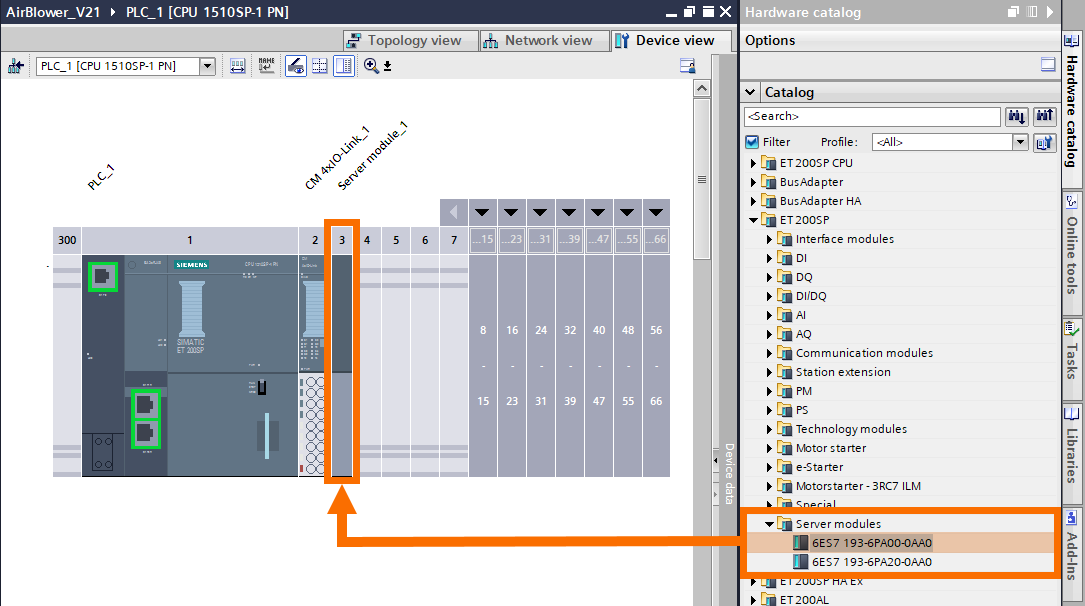Viewport: 1085px width, 606px height.
Task: Click slot header number 4
Action: tap(367, 240)
